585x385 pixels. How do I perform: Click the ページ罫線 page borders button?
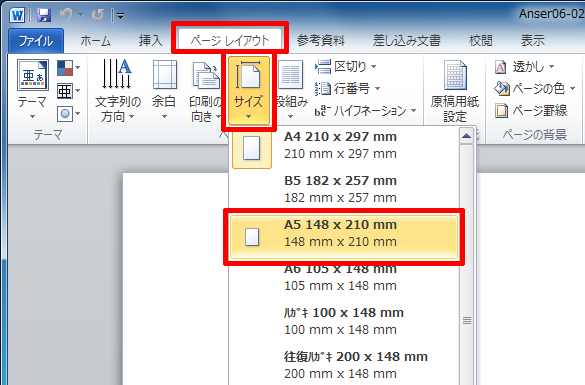[531, 110]
